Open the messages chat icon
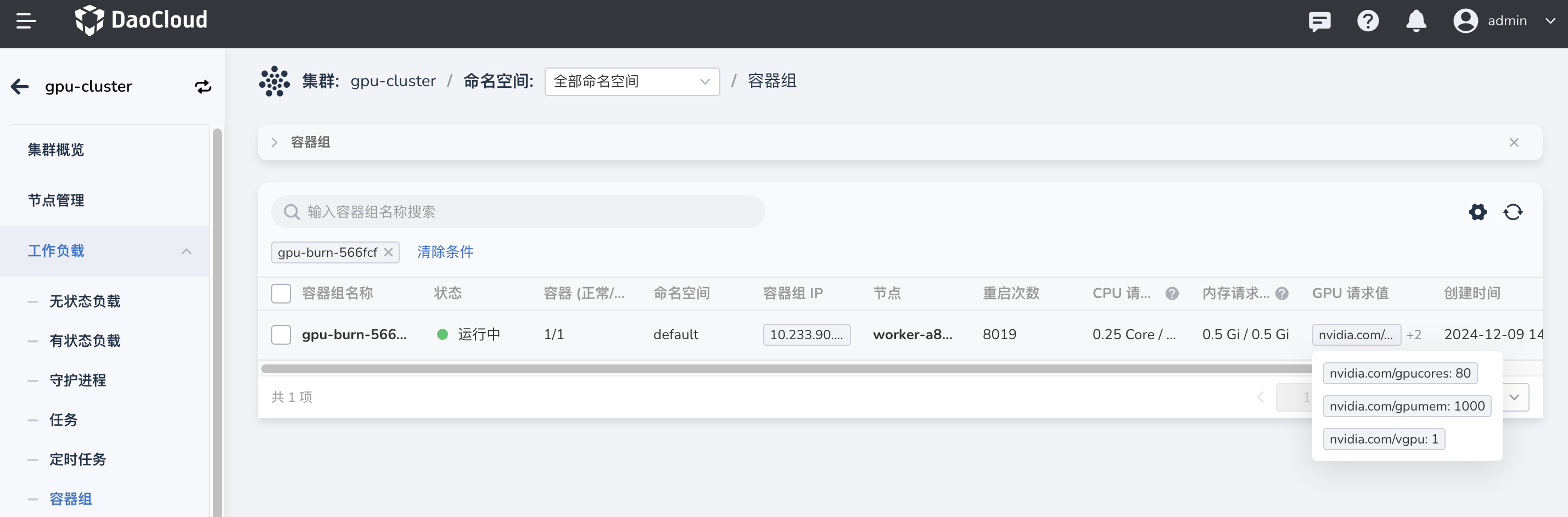Screen dimensions: 1568x517 coord(1319,21)
